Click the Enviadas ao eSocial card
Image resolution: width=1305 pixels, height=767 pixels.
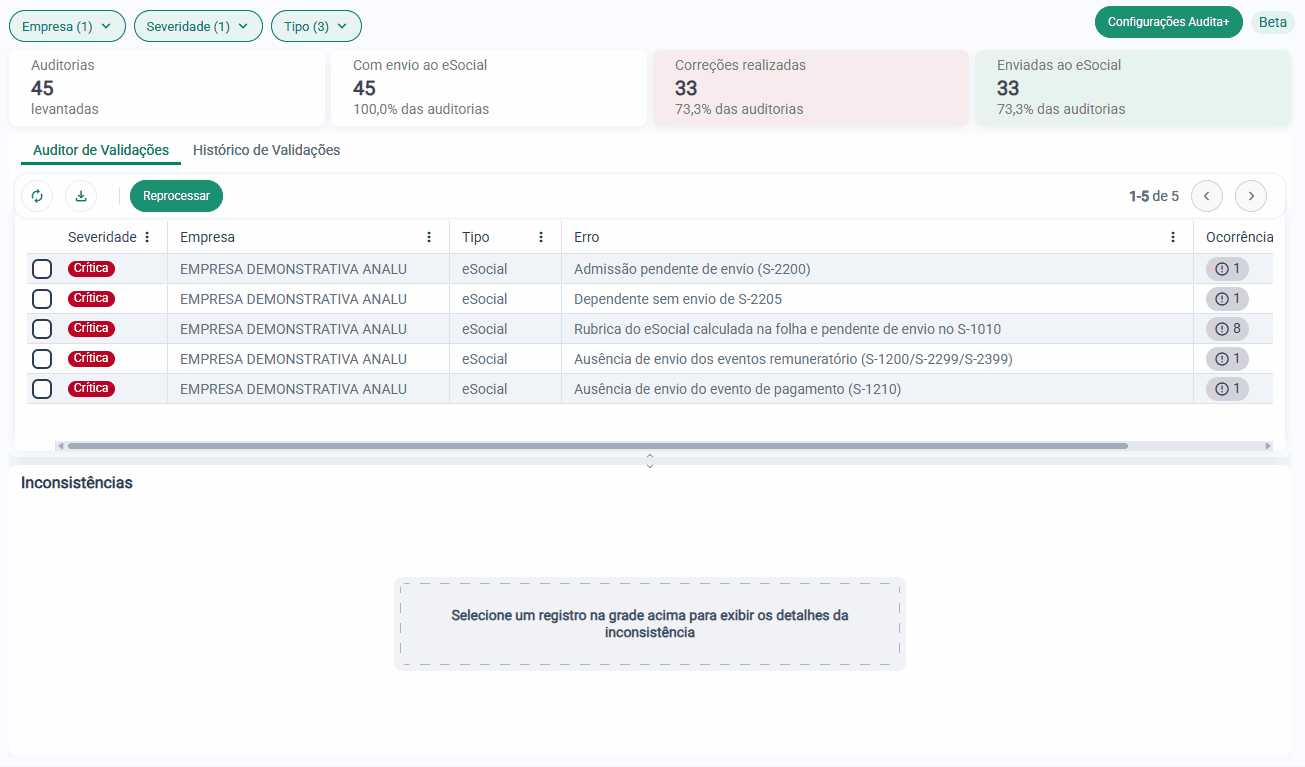click(x=1133, y=88)
